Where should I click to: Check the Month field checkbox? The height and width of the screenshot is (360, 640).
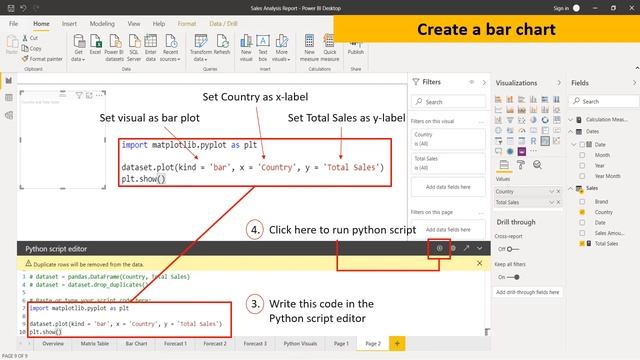[x=582, y=155]
